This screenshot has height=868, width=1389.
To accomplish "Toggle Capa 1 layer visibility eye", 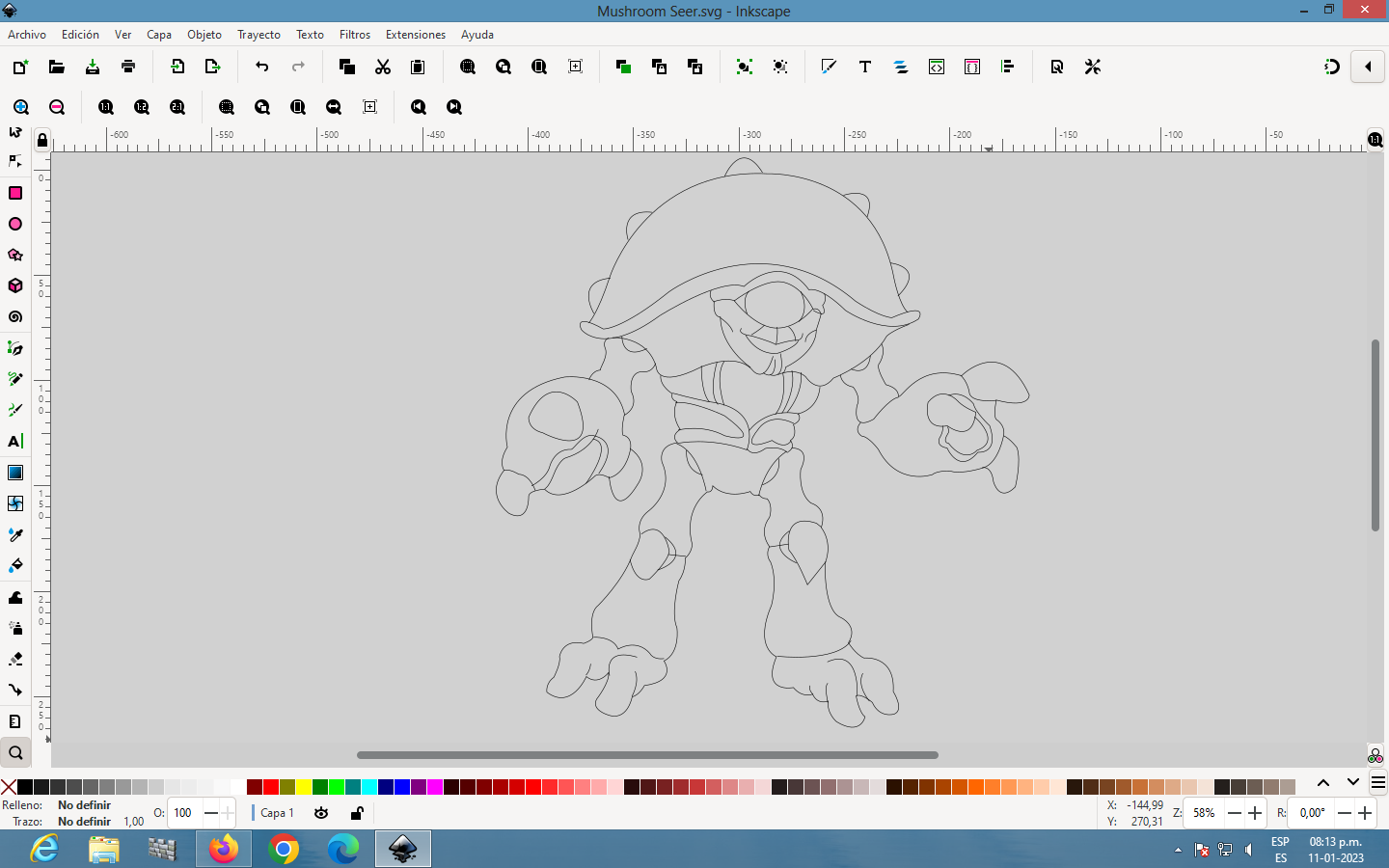I will point(321,813).
